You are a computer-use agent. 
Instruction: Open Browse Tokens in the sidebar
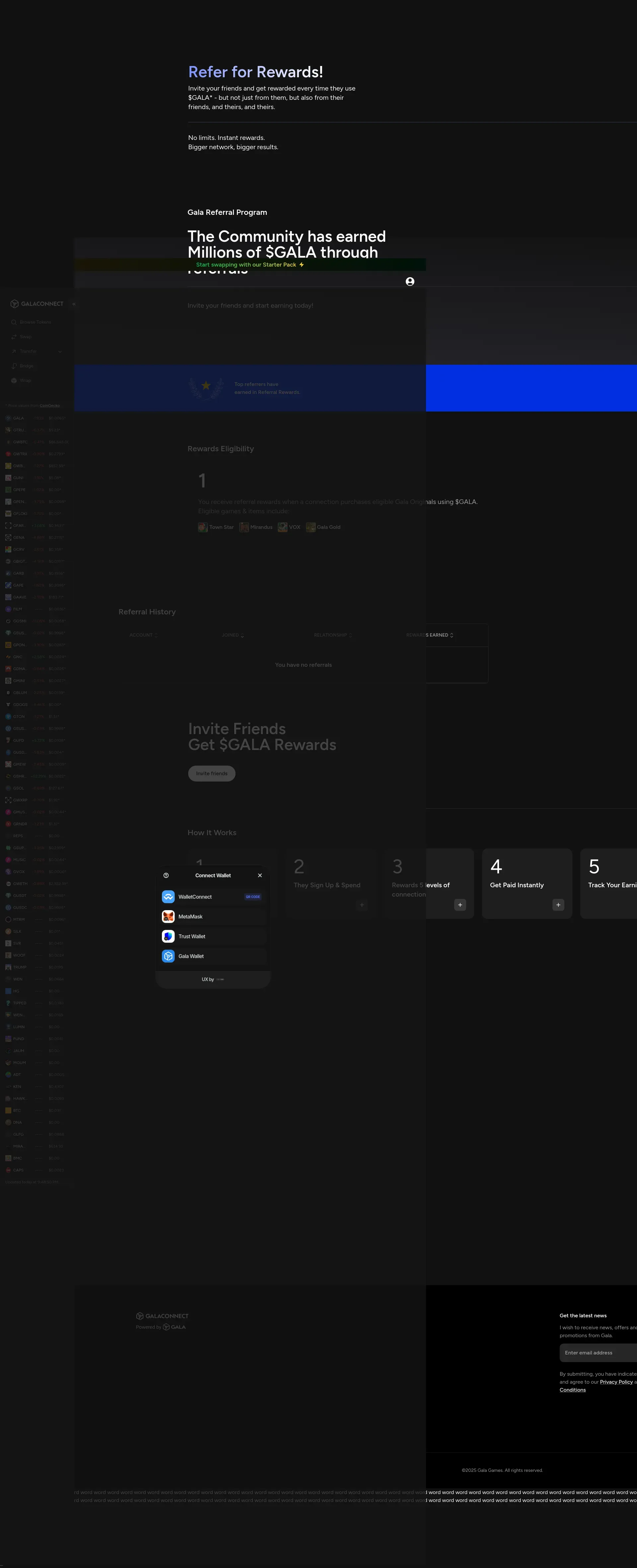[x=35, y=322]
